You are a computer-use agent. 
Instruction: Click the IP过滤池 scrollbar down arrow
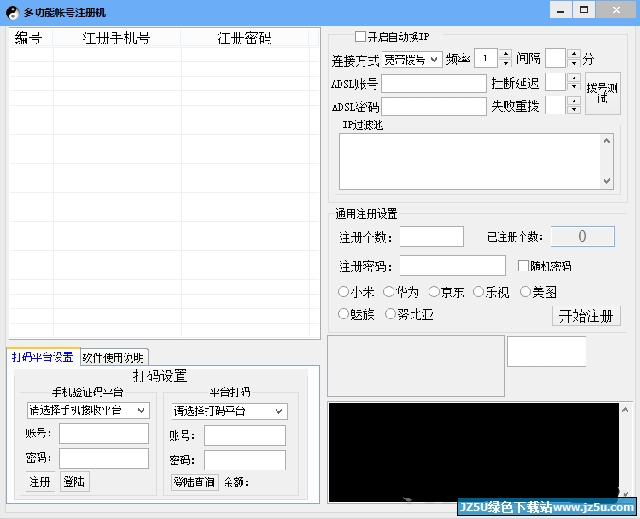(x=607, y=181)
